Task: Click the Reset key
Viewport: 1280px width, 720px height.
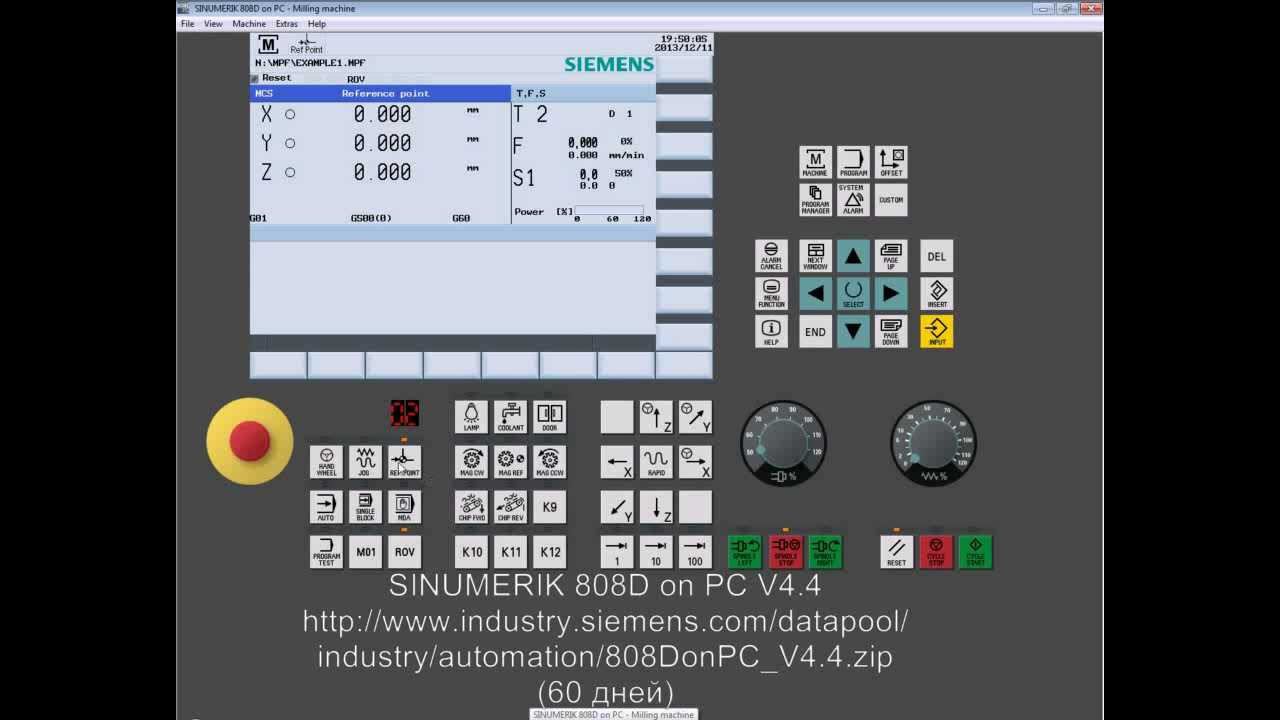Action: [x=897, y=552]
